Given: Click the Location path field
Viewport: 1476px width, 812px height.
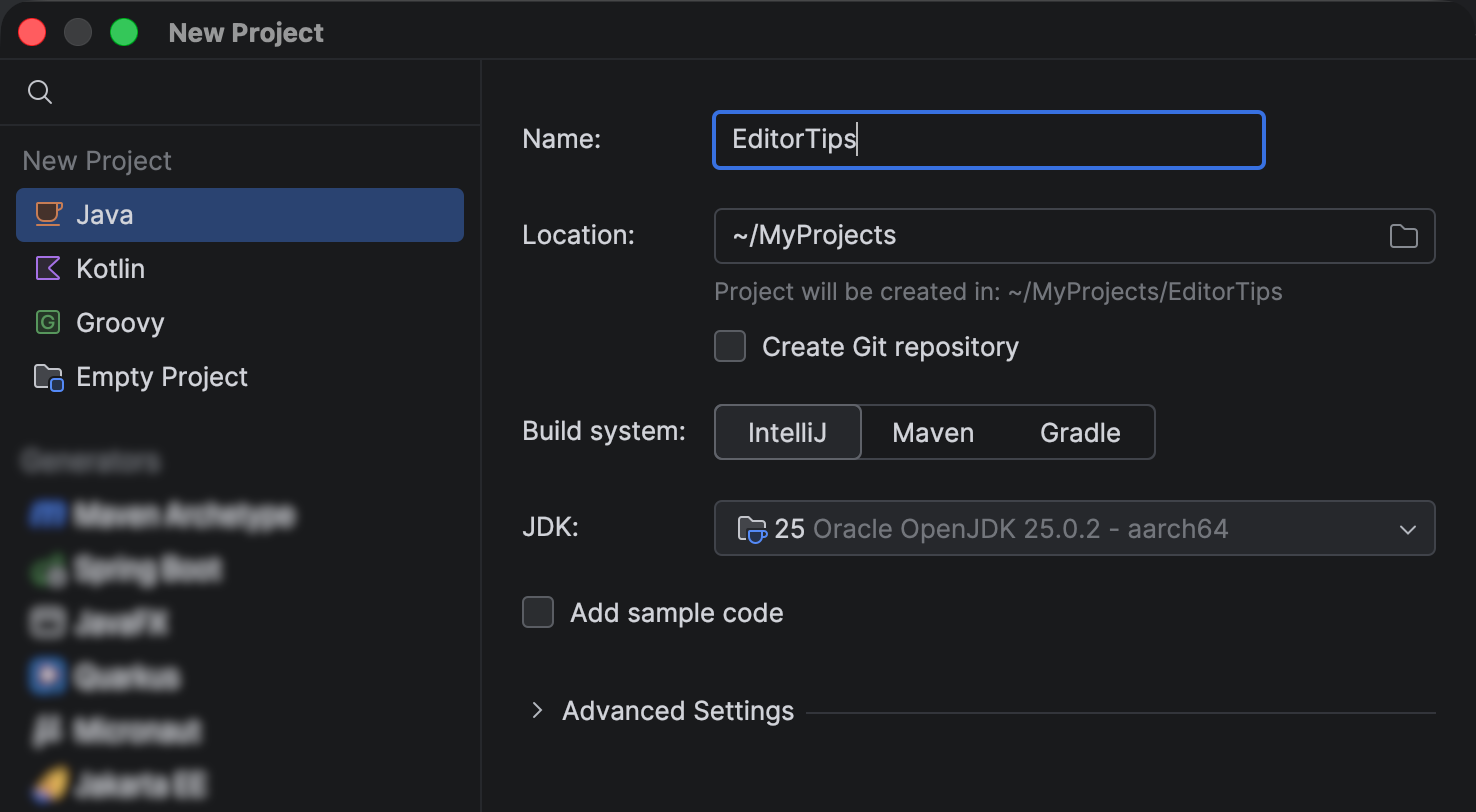Looking at the screenshot, I should pyautogui.click(x=1075, y=236).
